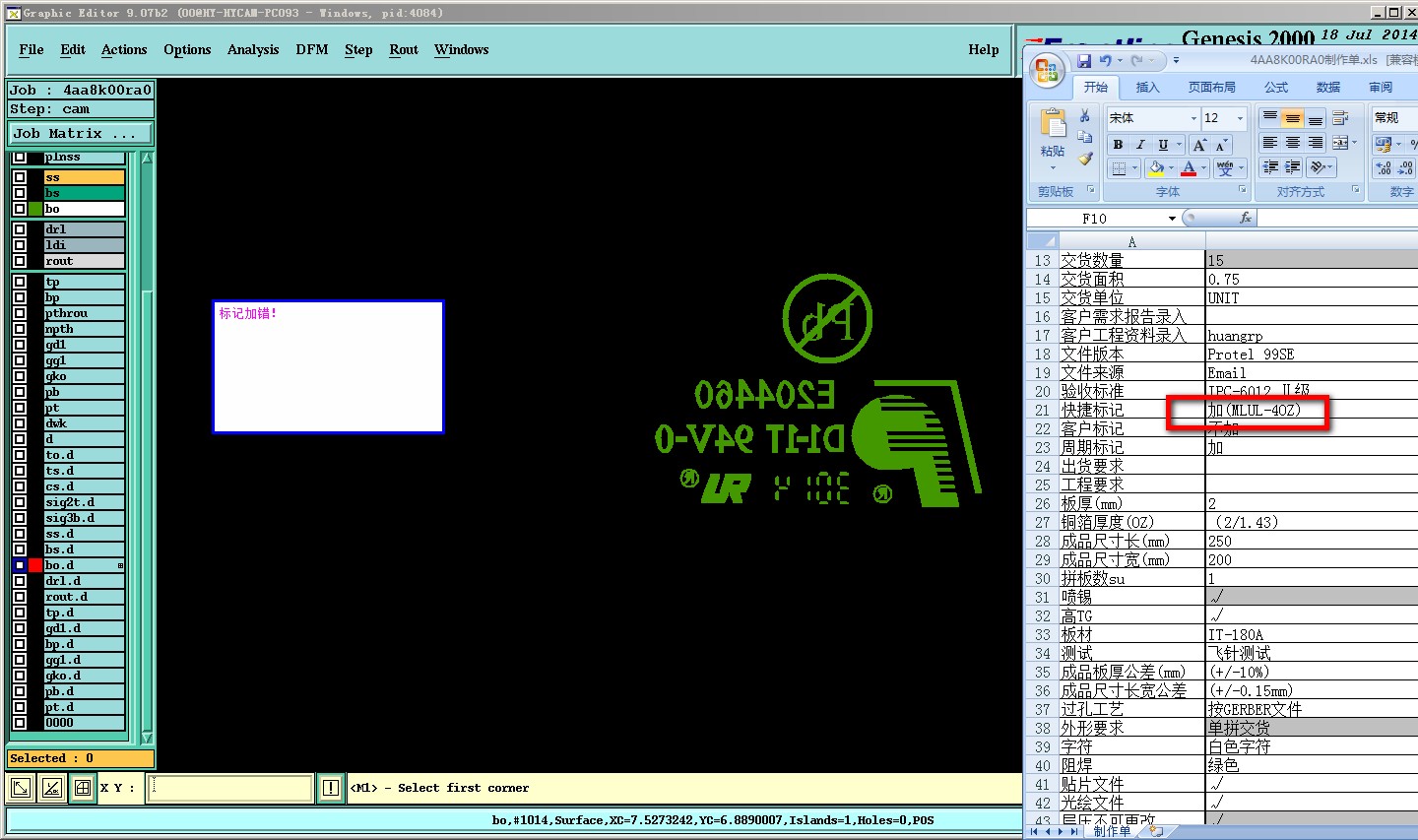Click the Decrease Font Size icon
The image size is (1418, 840).
(1221, 145)
